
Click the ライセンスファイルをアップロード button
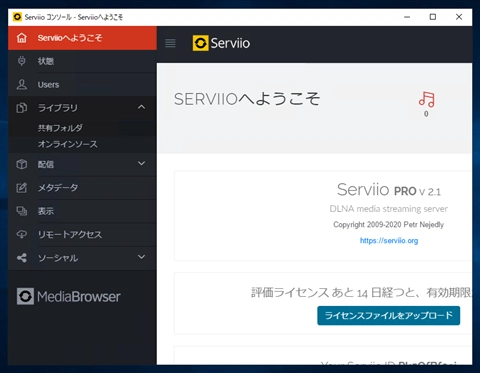[388, 315]
